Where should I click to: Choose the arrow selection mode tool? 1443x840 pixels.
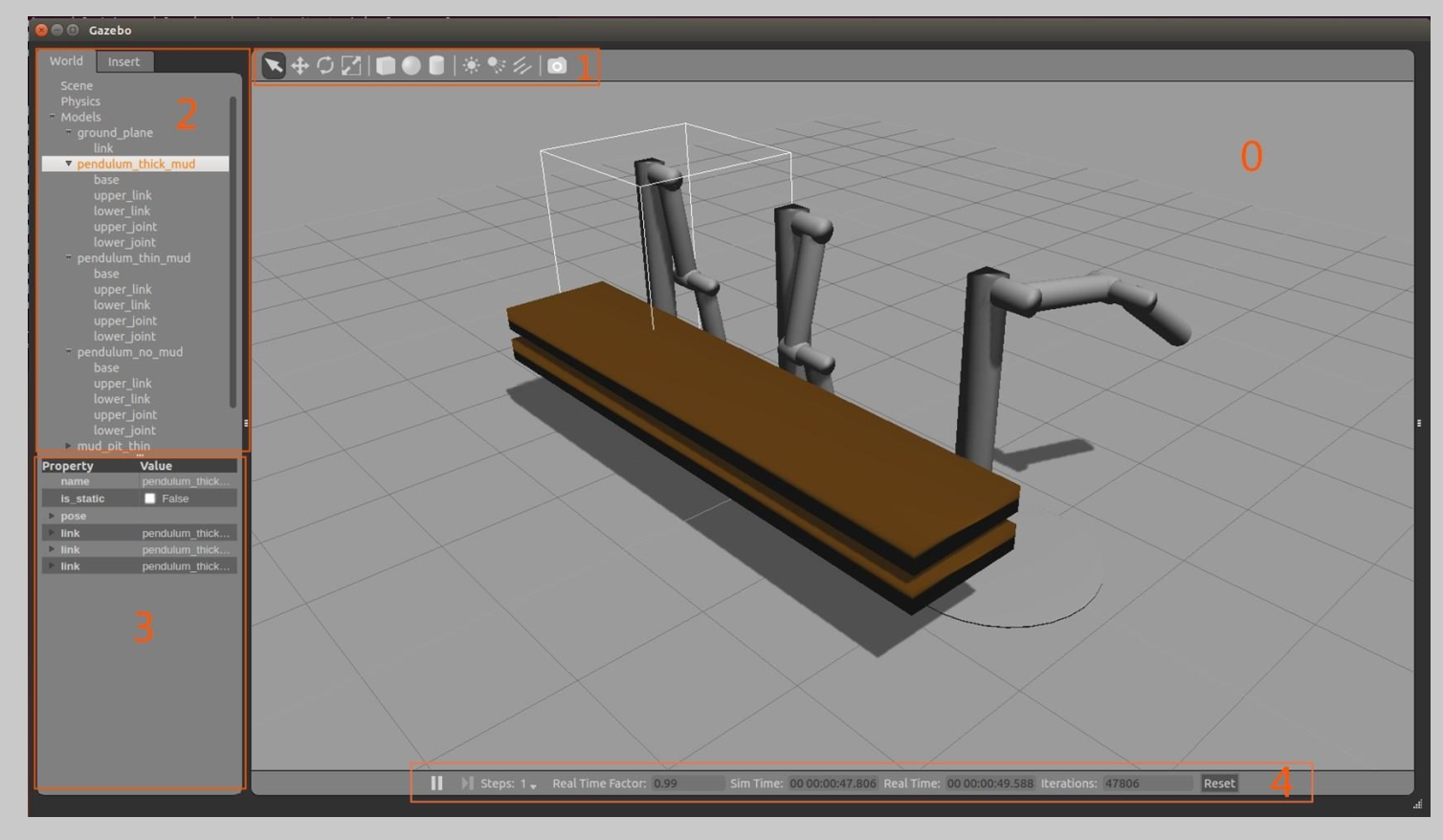coord(274,65)
